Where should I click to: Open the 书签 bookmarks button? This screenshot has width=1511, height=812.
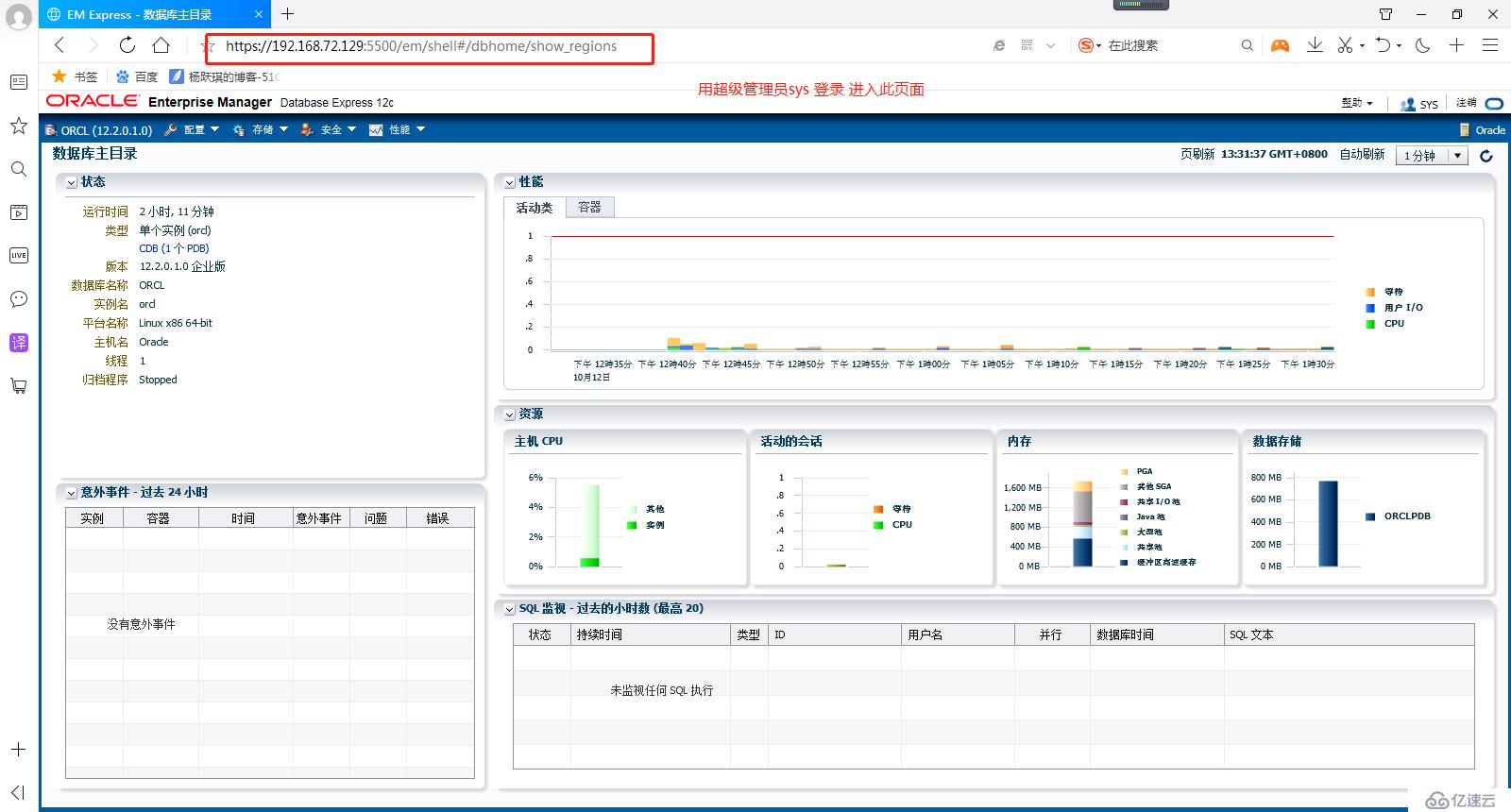tap(75, 76)
